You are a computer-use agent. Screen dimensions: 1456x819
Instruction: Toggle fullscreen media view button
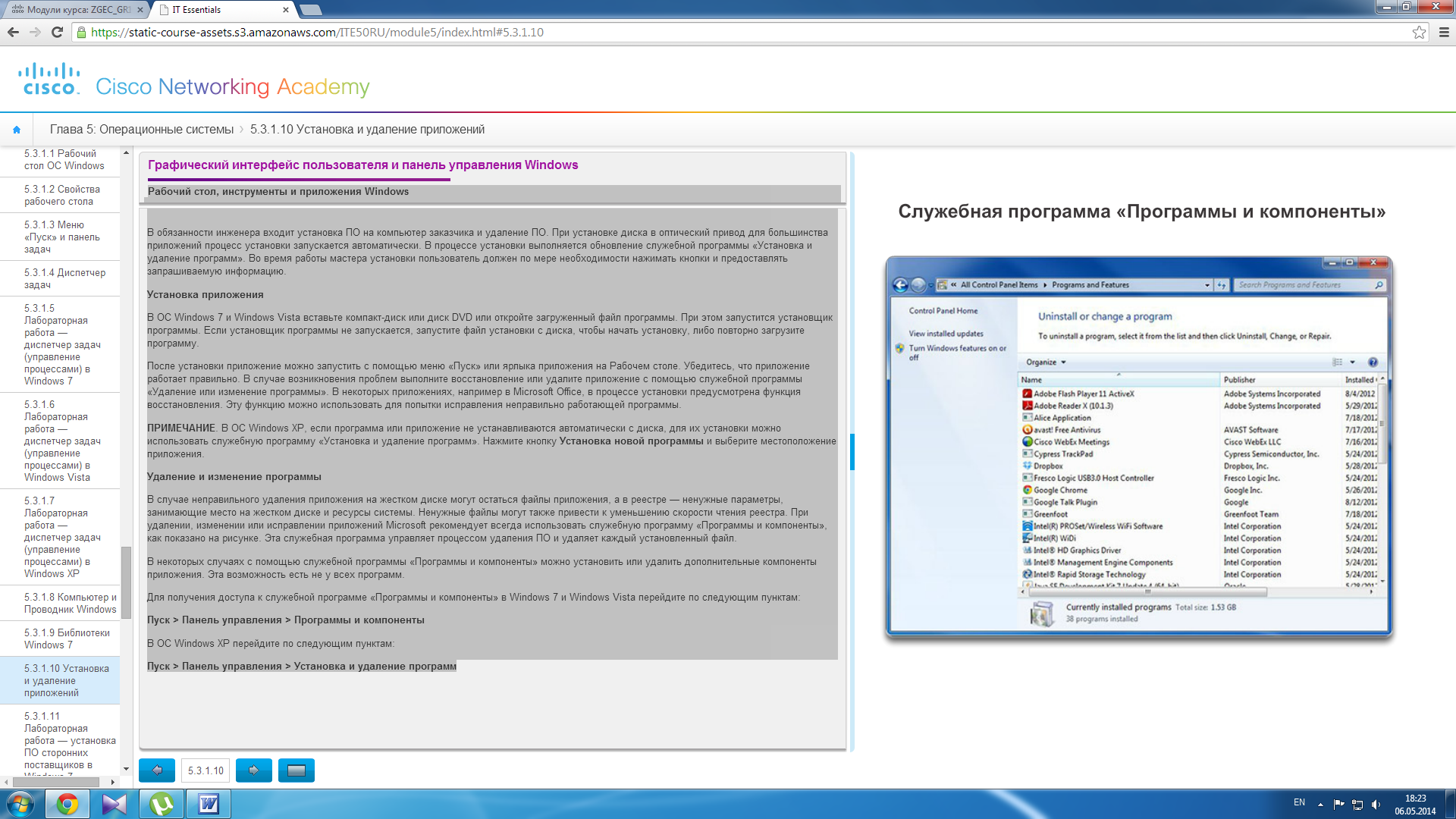point(297,770)
